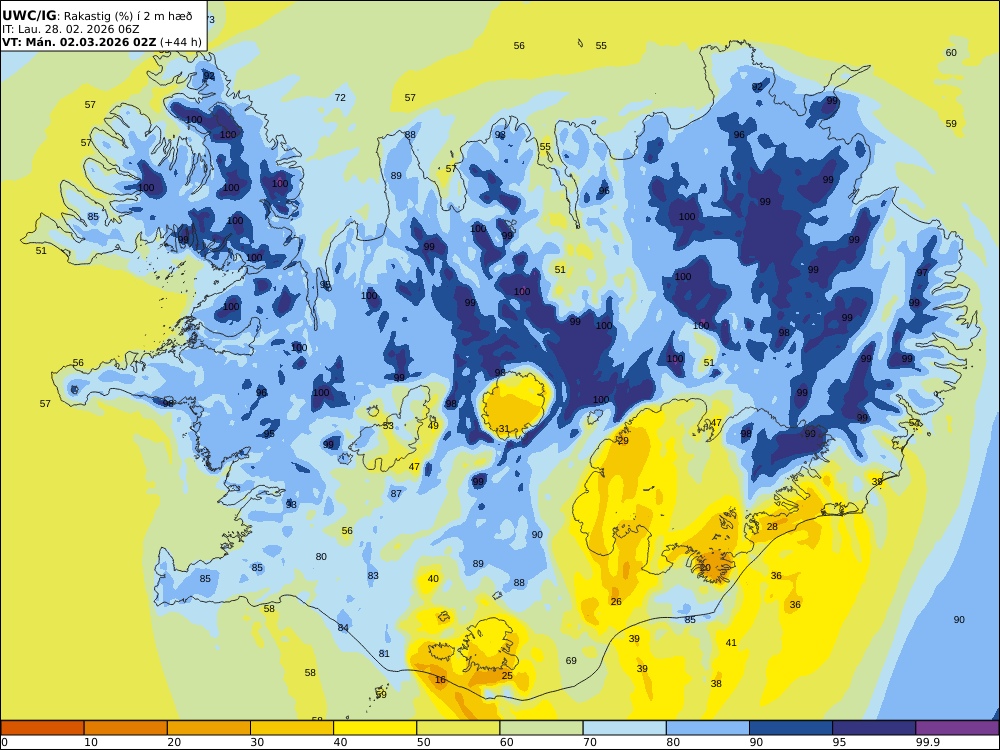This screenshot has width=1000, height=750.
Task: Select the 80–90 medium blue legend swatch
Action: [708, 728]
